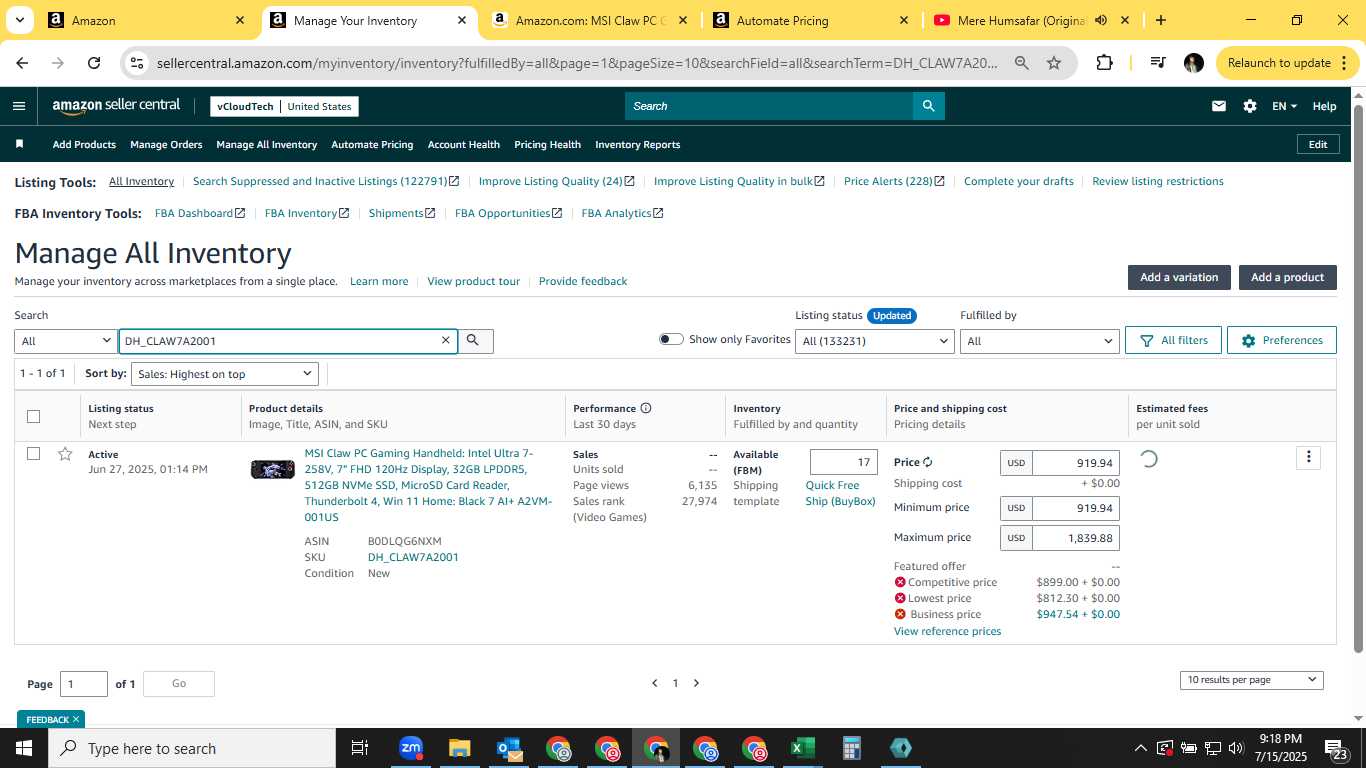This screenshot has width=1366, height=768.
Task: Click the inventory search magnifier button
Action: 475,341
